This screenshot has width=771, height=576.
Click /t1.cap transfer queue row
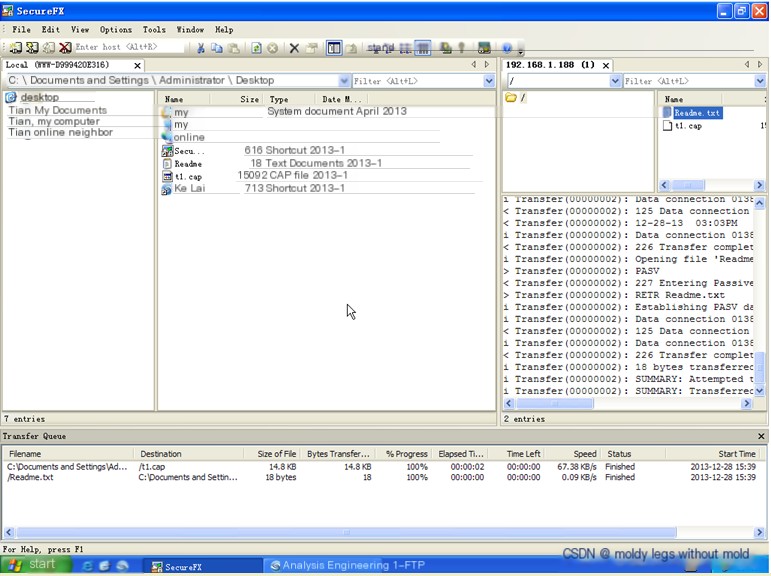pyautogui.click(x=381, y=467)
